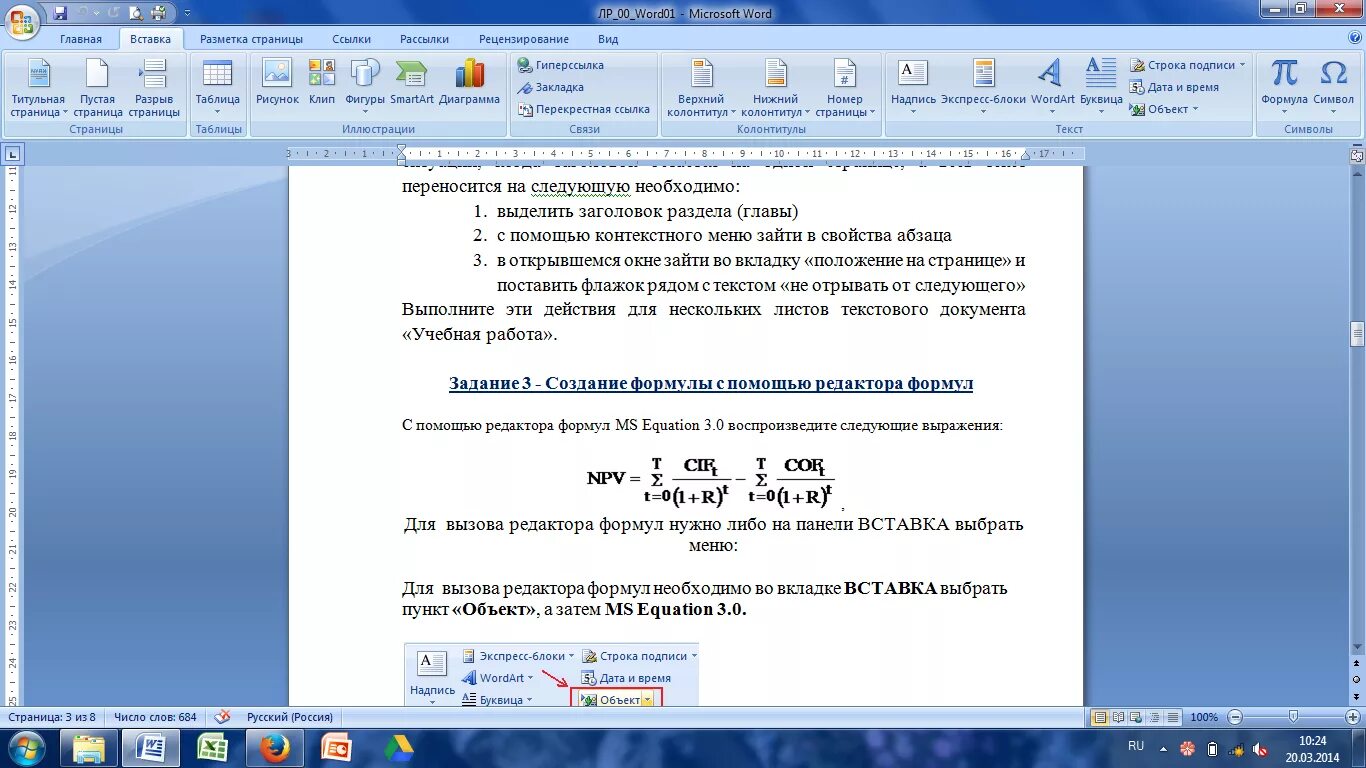
Task: Launch Firefox from the taskbar
Action: click(x=274, y=747)
